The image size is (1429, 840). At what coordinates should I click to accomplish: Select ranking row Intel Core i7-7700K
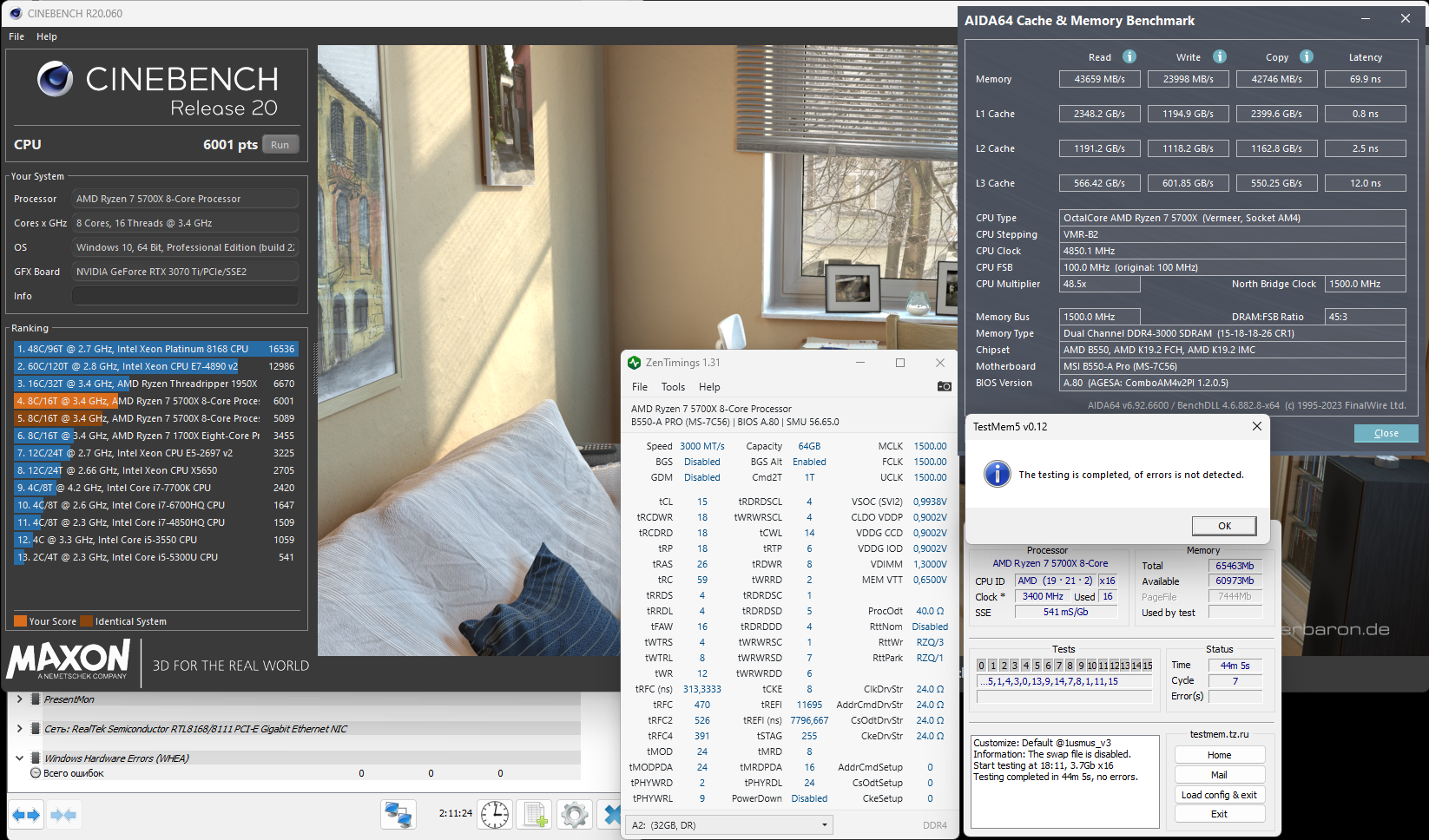tap(156, 488)
